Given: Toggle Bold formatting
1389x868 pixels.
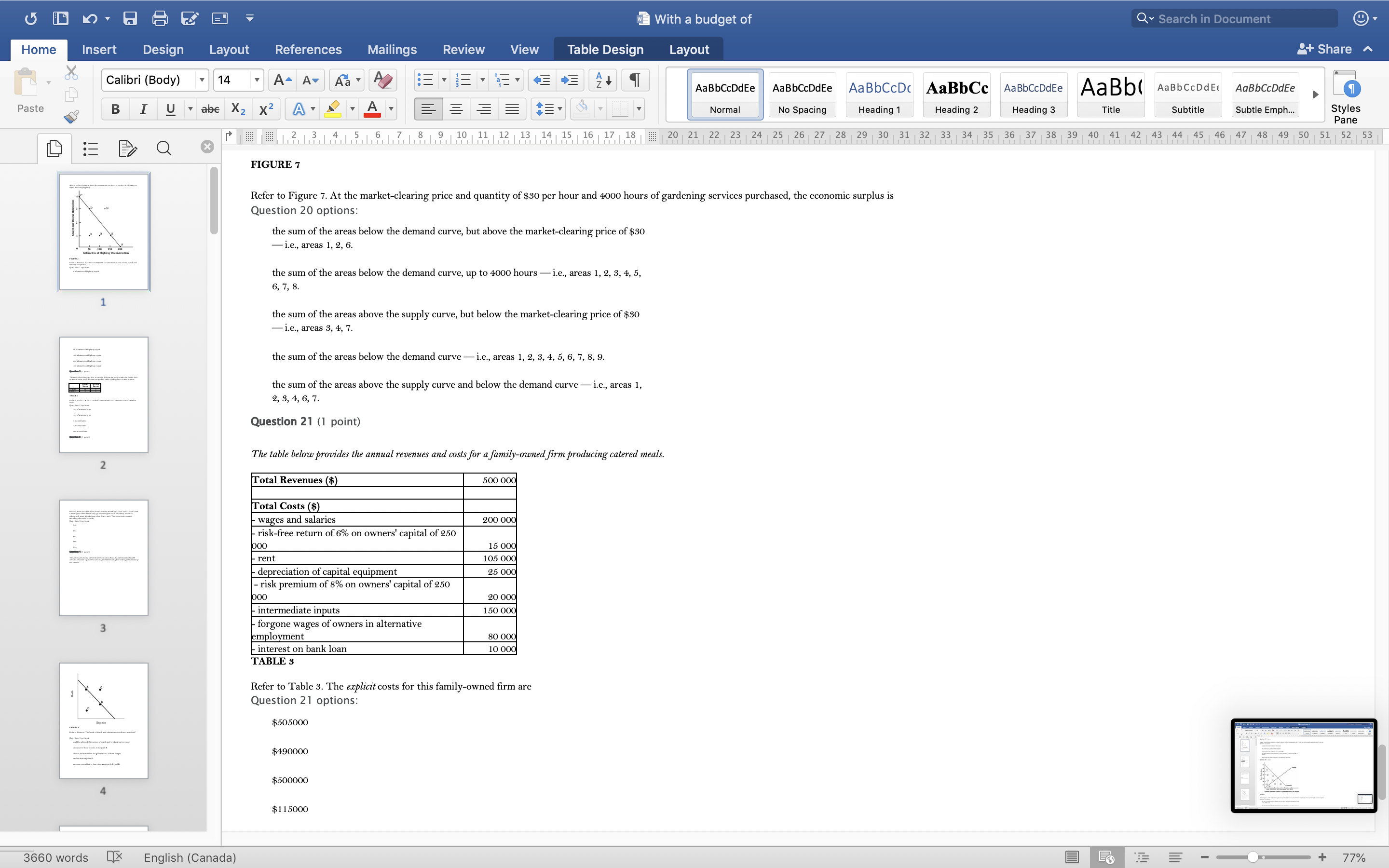Looking at the screenshot, I should 115,109.
